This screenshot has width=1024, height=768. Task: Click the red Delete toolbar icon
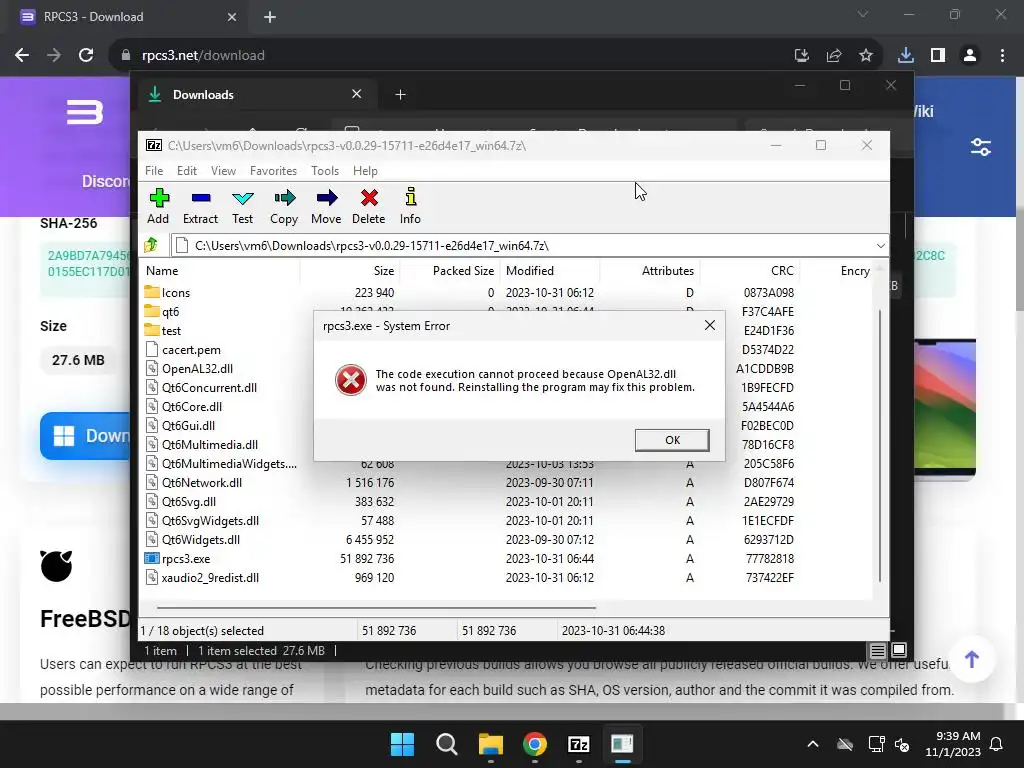tap(369, 198)
